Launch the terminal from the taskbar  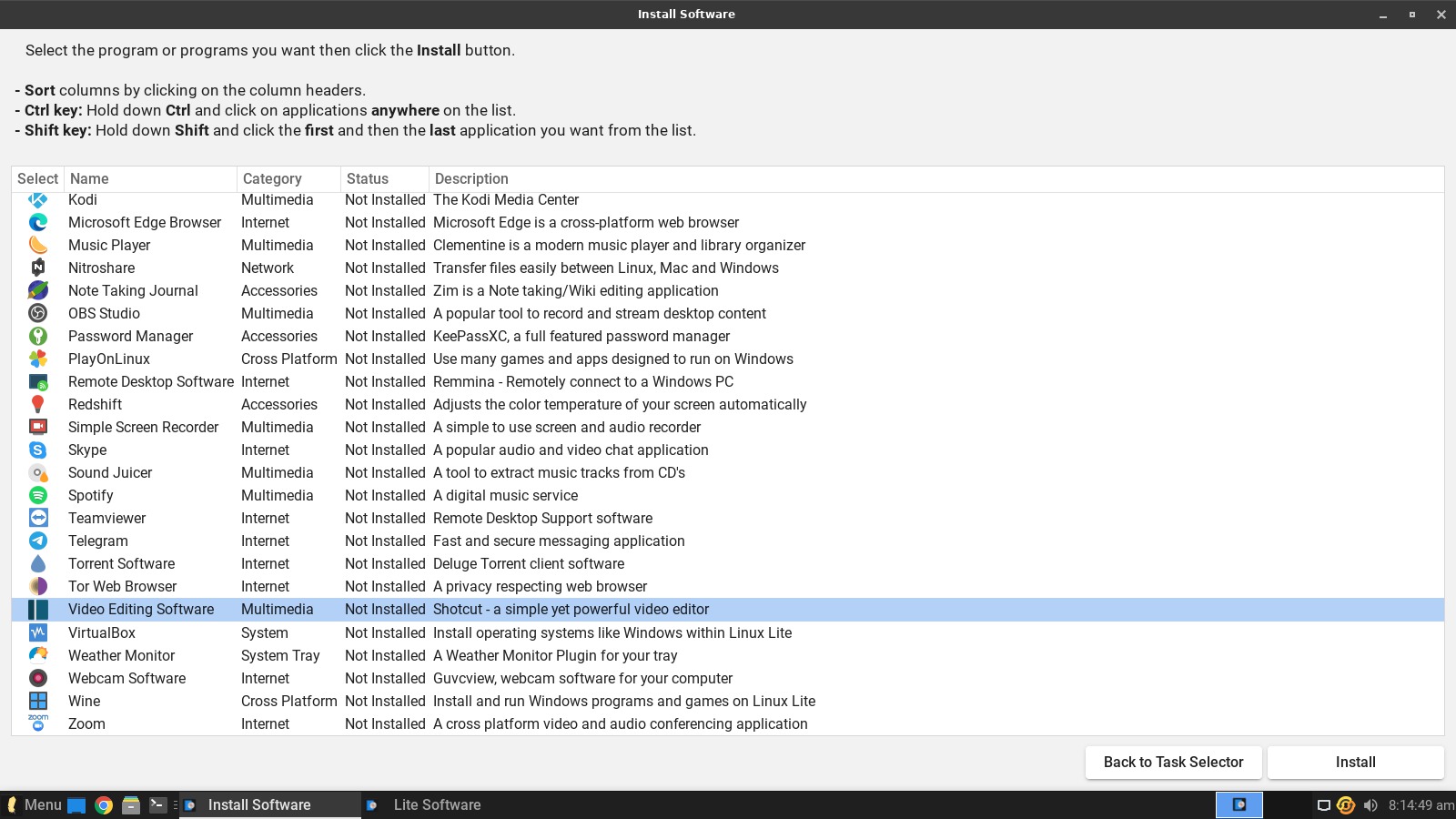[157, 805]
